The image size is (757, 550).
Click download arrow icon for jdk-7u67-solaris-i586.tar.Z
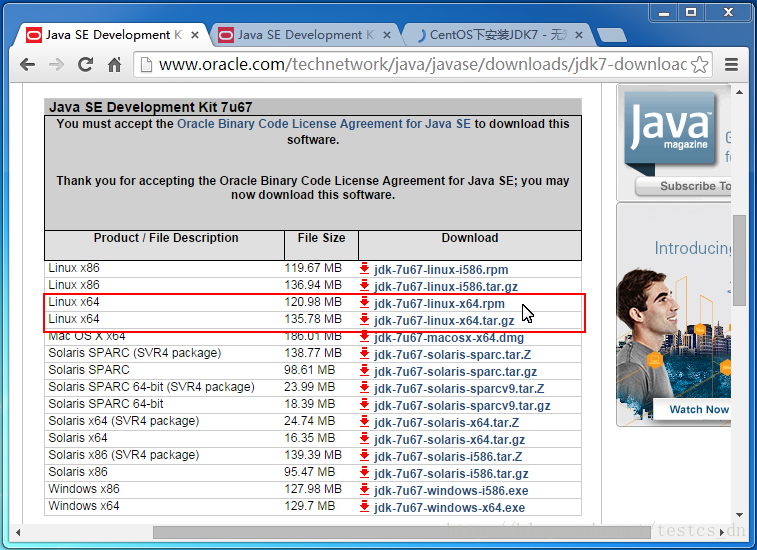tap(364, 455)
